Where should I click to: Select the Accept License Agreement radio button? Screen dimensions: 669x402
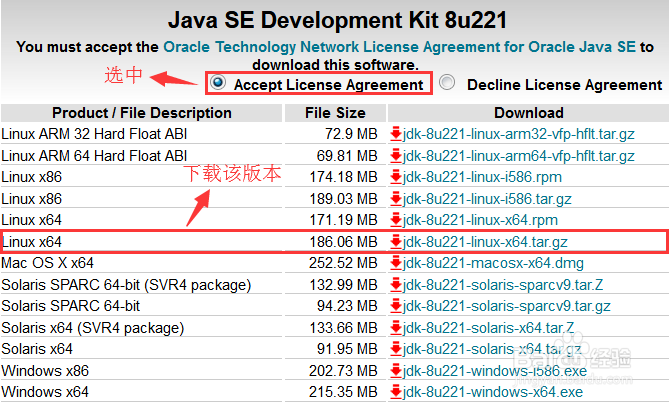point(218,82)
